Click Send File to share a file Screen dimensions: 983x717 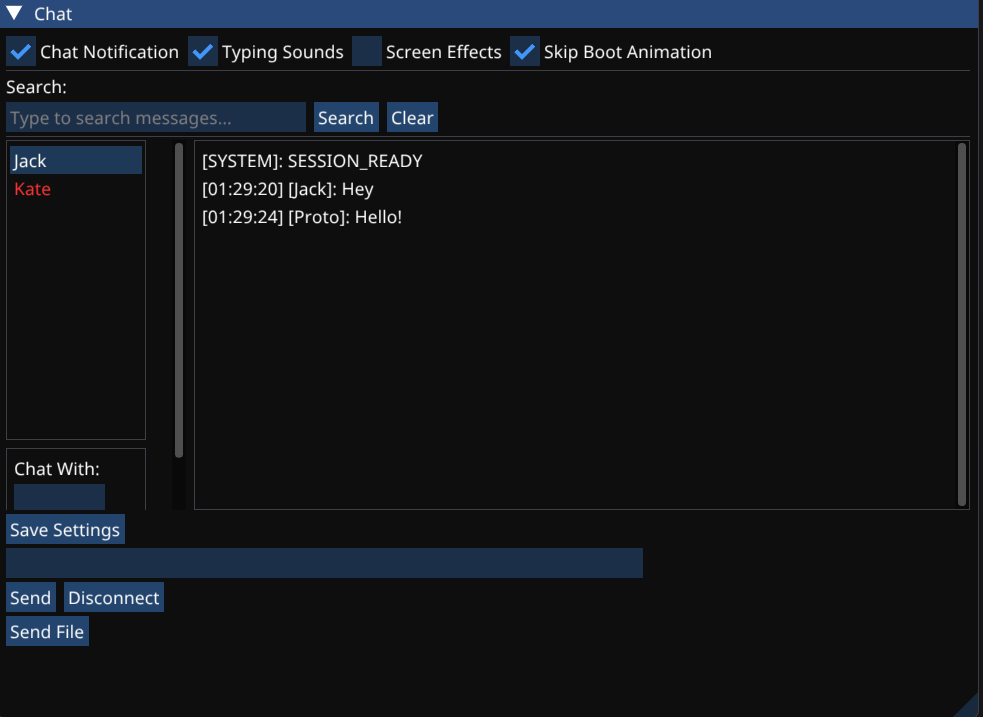46,631
